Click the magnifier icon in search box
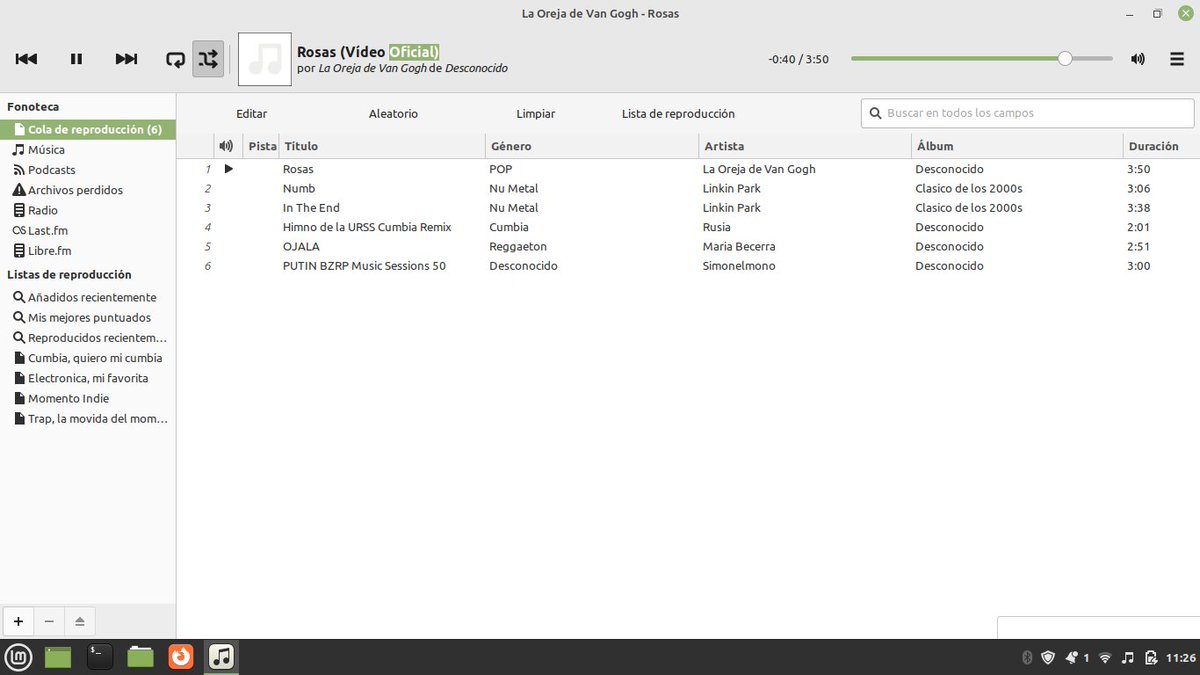The width and height of the screenshot is (1200, 675). 876,113
